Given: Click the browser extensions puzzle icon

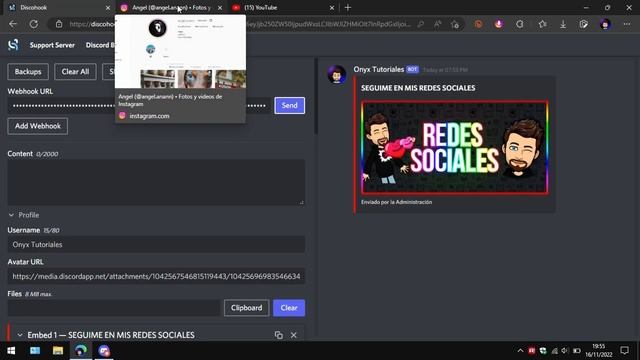Looking at the screenshot, I should (520, 24).
